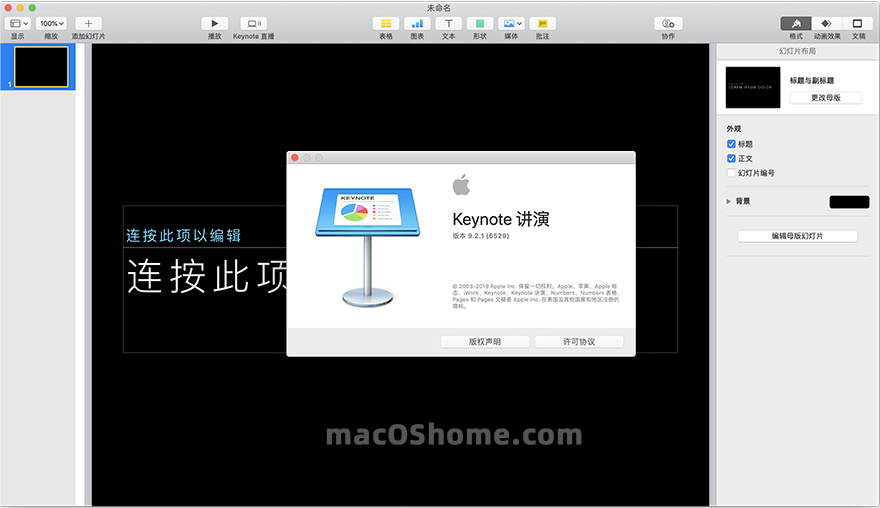The width and height of the screenshot is (880, 508).
Task: Enable the 幻灯片编号 slide number checkbox
Action: (x=731, y=173)
